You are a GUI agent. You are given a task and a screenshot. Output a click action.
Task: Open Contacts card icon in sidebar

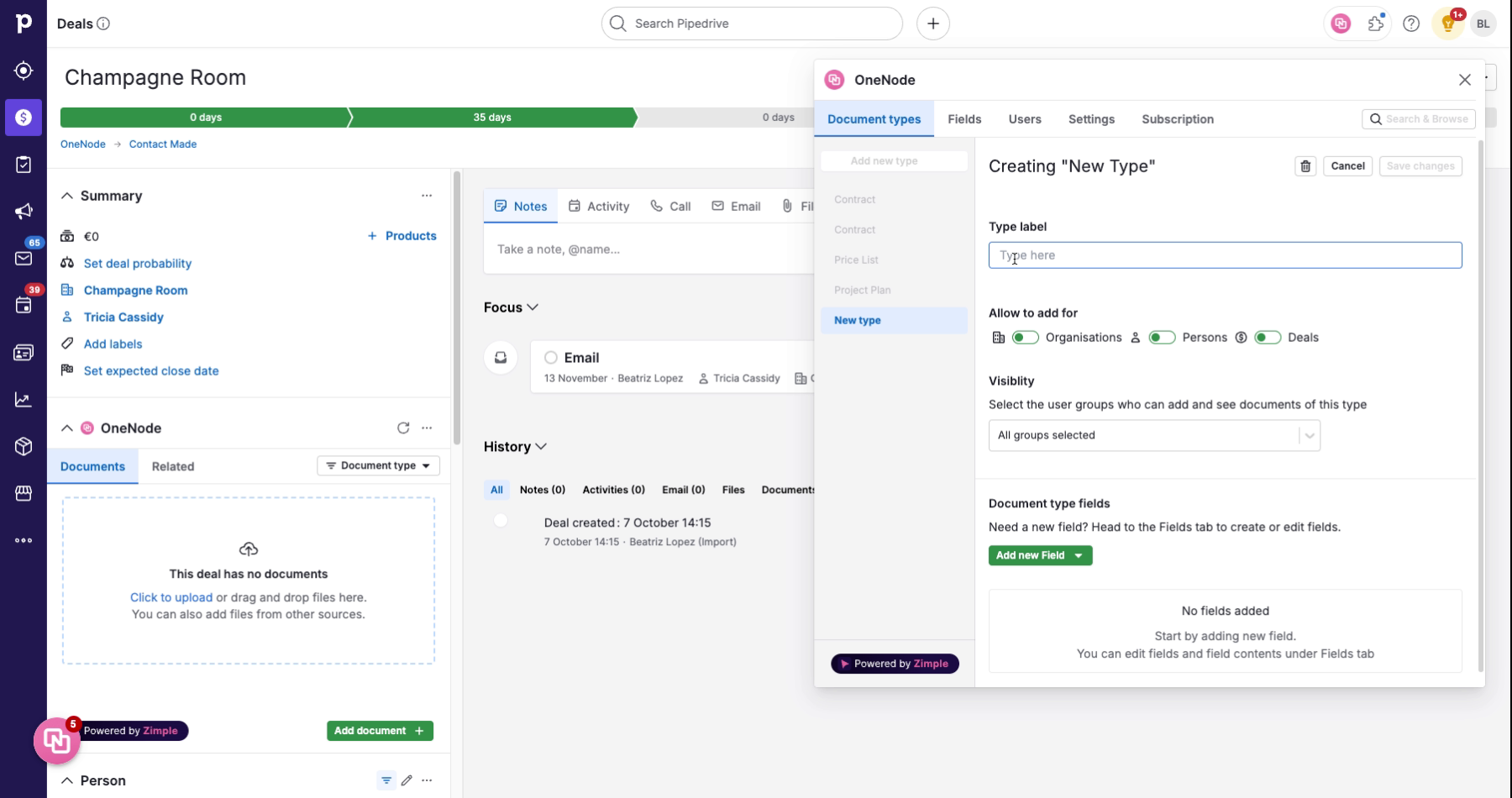[x=24, y=353]
